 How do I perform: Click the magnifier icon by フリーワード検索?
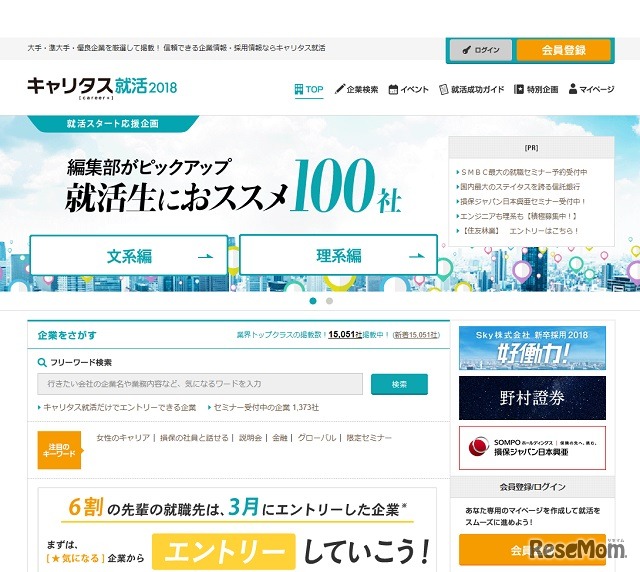(42, 363)
